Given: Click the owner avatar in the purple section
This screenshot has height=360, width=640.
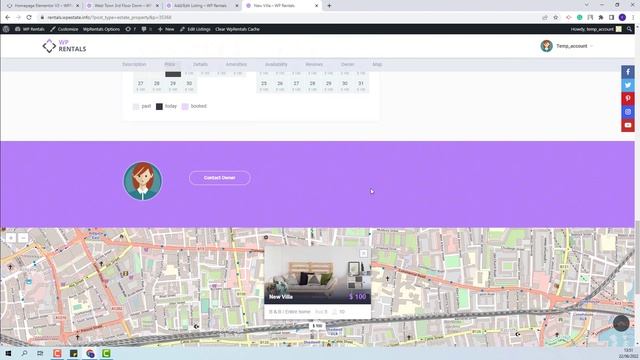Looking at the screenshot, I should click(x=143, y=181).
